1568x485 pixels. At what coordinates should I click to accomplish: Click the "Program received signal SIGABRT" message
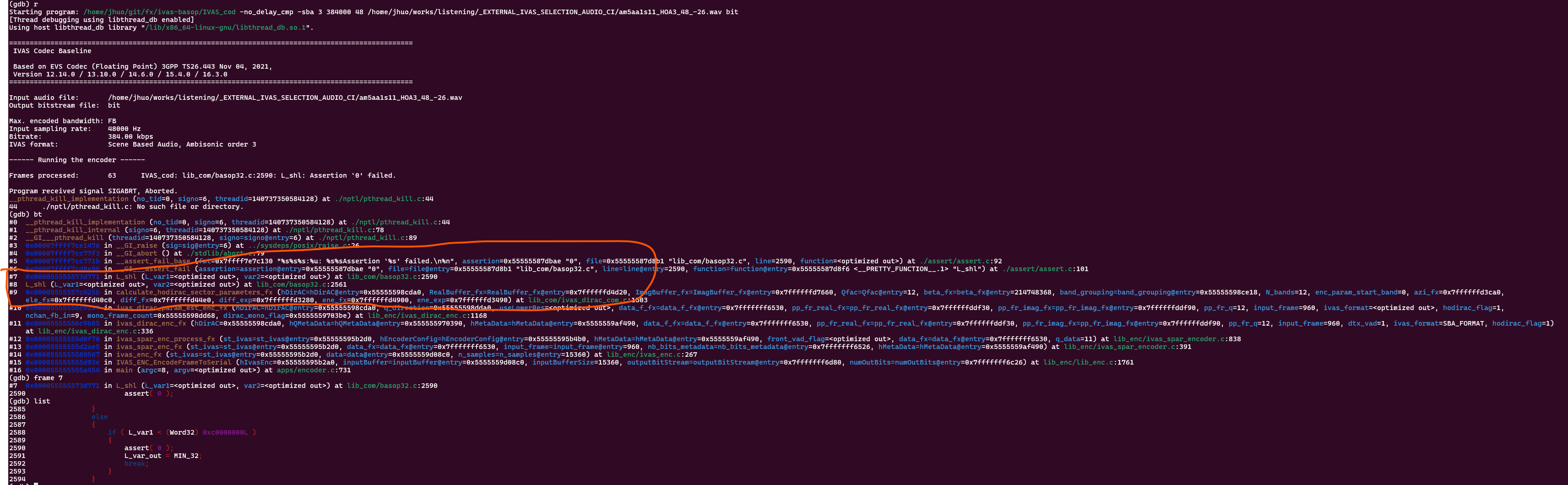(x=92, y=191)
